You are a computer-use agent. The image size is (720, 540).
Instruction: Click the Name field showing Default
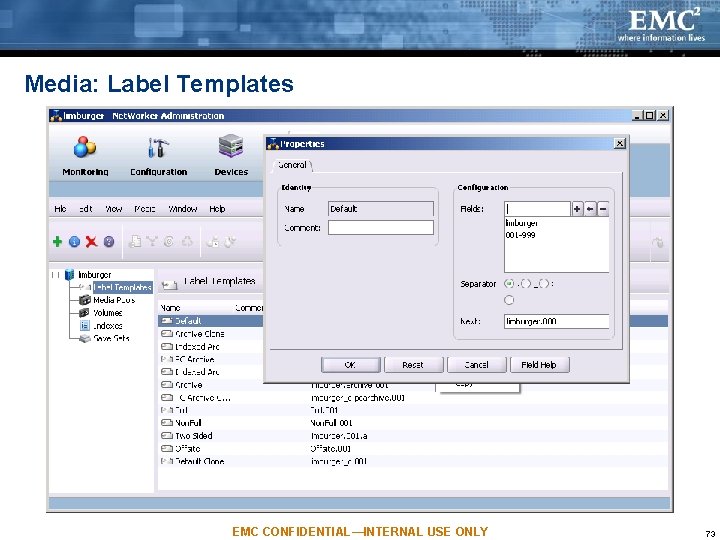click(381, 209)
